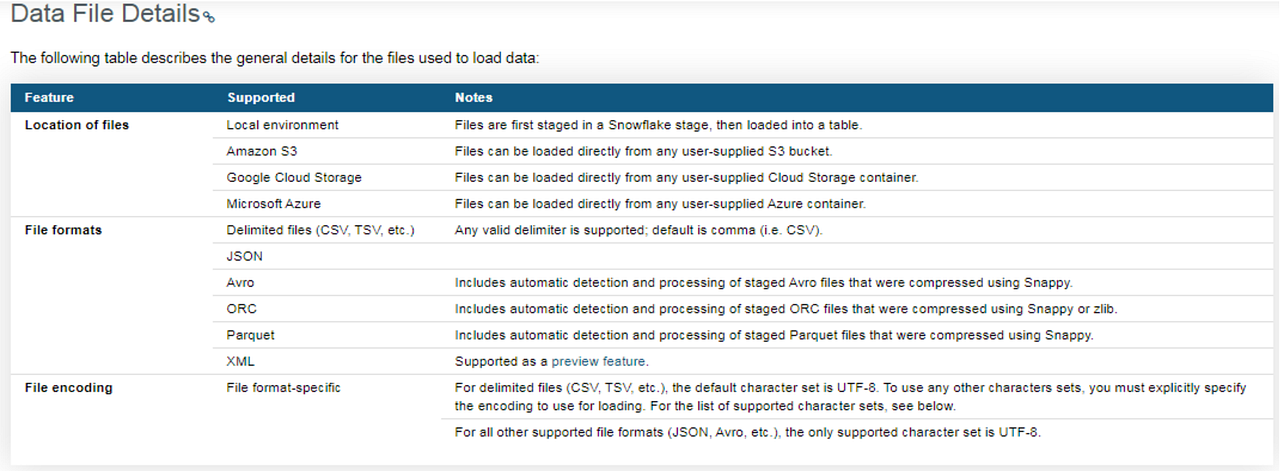Viewport: 1280px width, 471px height.
Task: Select the Feature column header
Action: click(49, 98)
